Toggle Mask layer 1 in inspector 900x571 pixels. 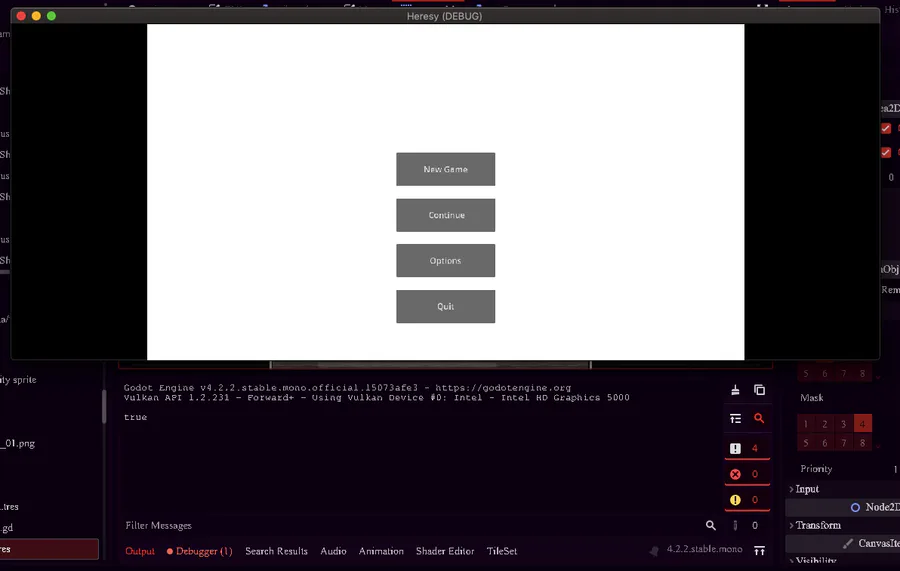point(806,424)
